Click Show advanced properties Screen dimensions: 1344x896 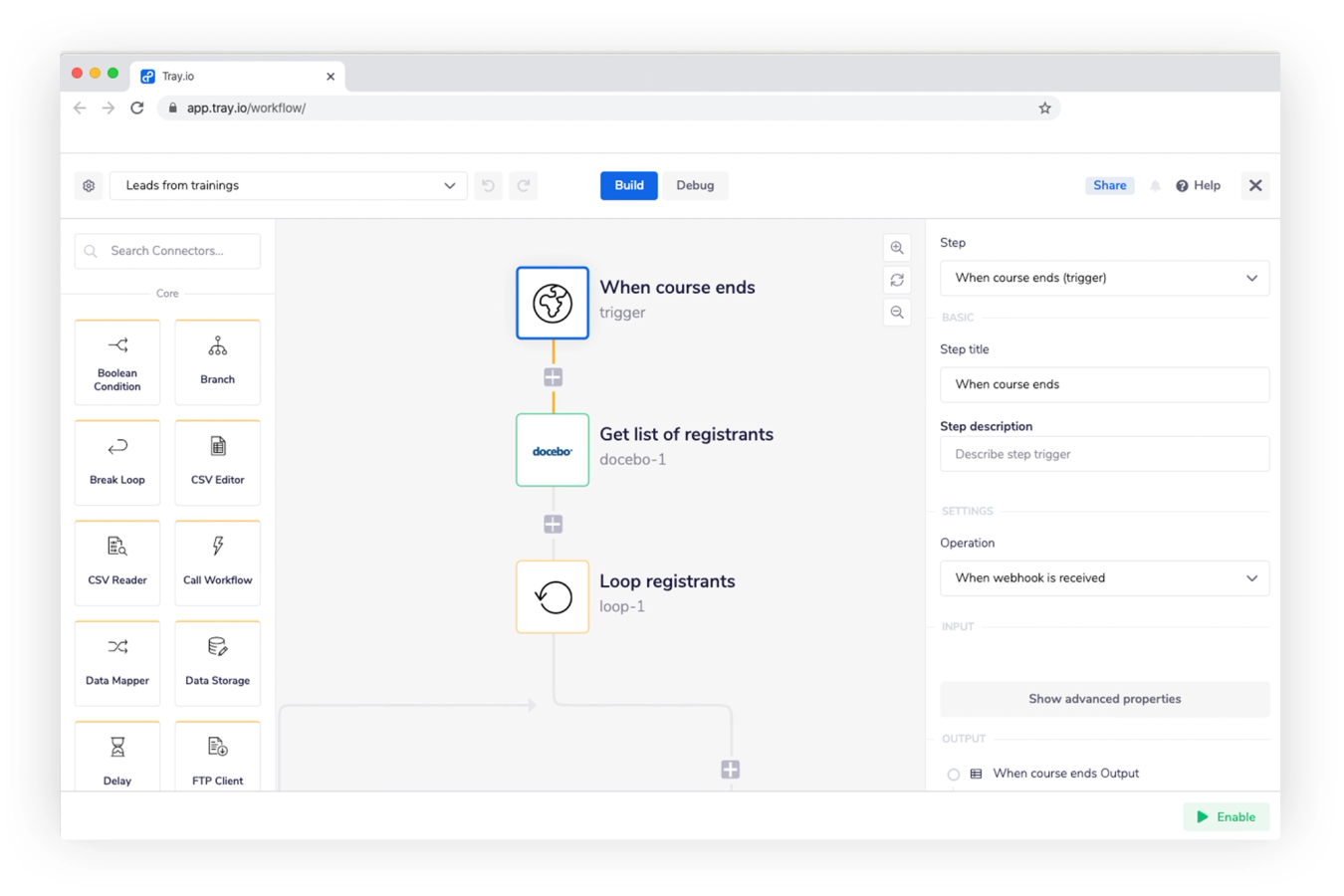click(x=1104, y=699)
